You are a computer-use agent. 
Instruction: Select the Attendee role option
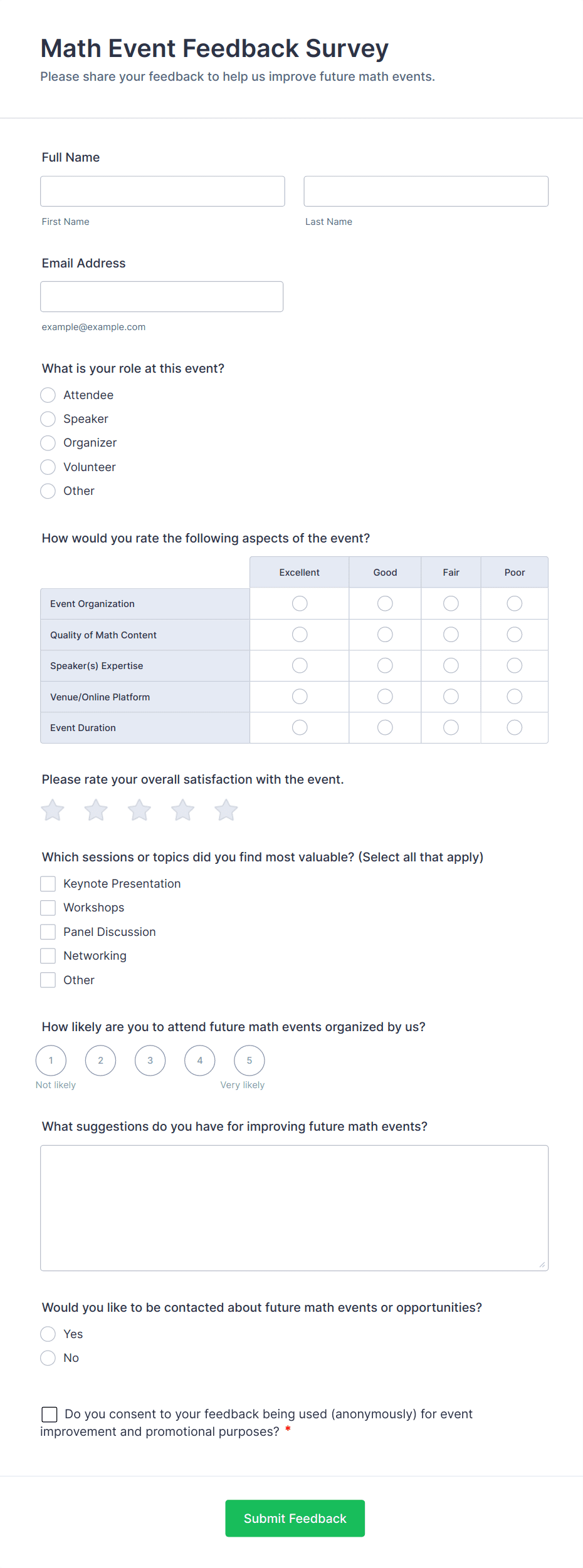coord(48,395)
